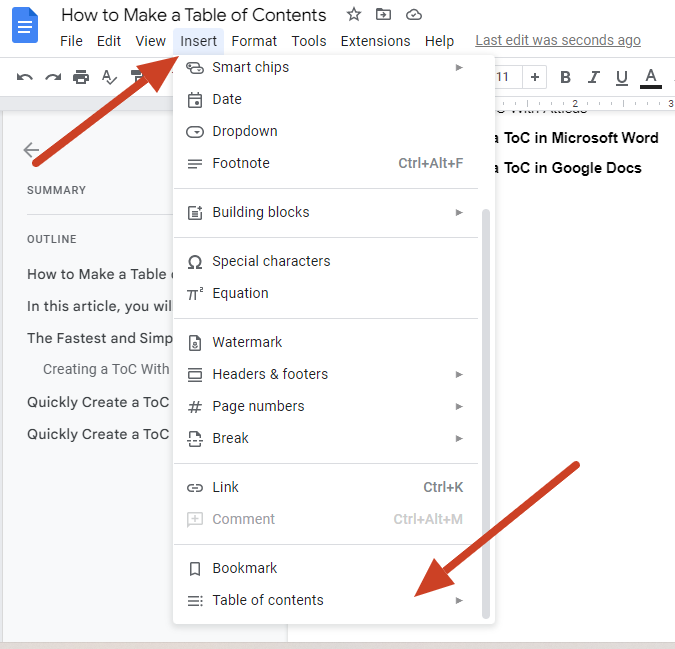Click the Undo arrow in toolbar
Screen dimensions: 675x649
[25, 77]
